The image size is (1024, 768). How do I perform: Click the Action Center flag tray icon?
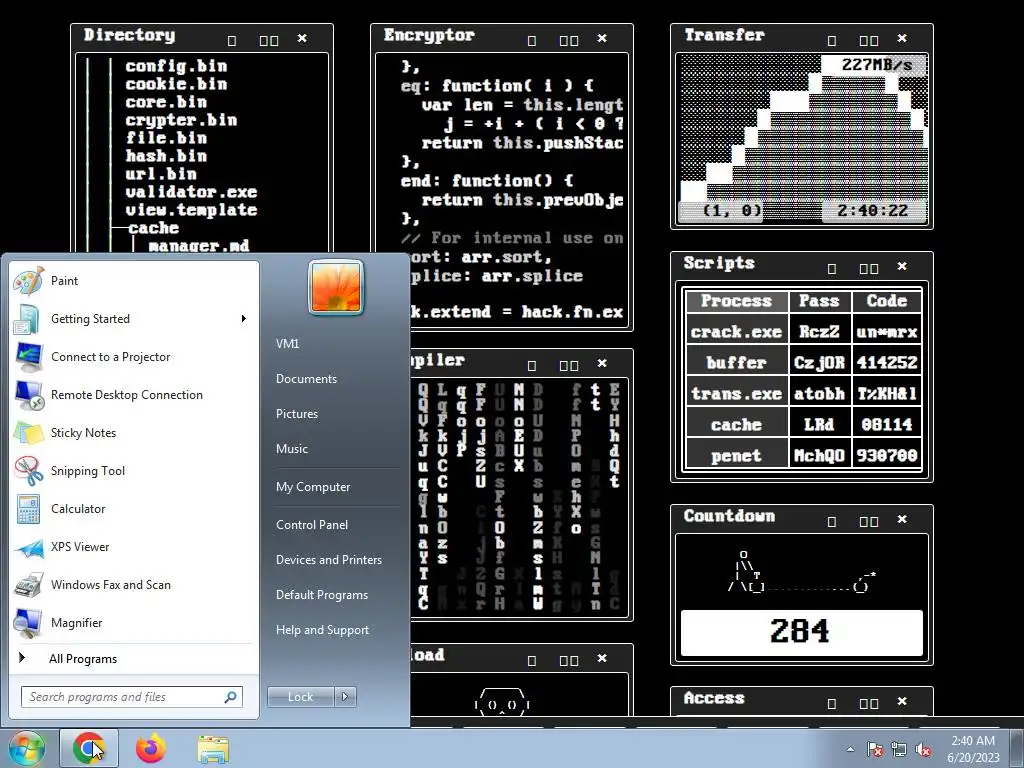tap(875, 749)
